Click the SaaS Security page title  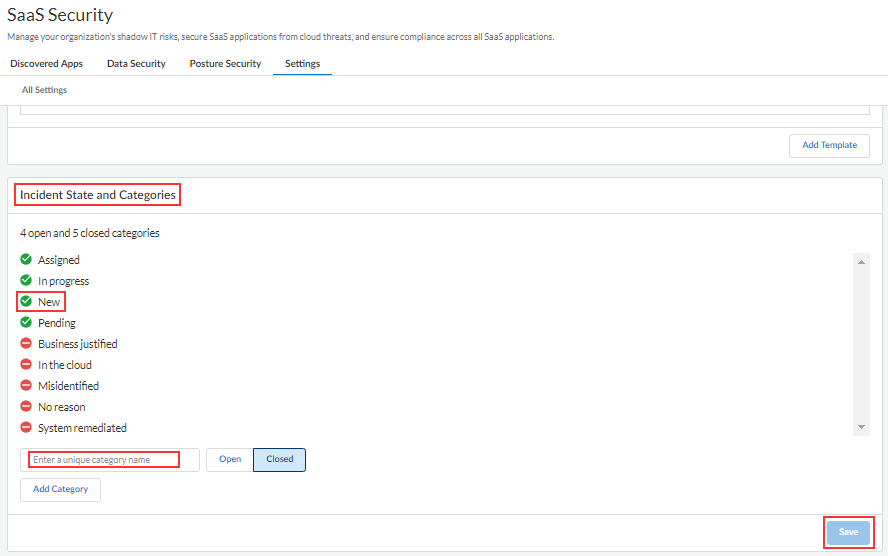[60, 15]
